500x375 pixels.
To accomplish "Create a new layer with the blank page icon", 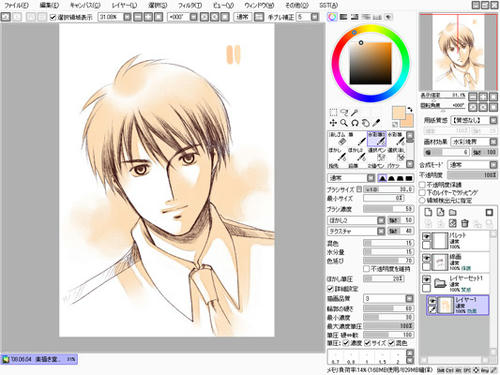I will click(x=428, y=212).
